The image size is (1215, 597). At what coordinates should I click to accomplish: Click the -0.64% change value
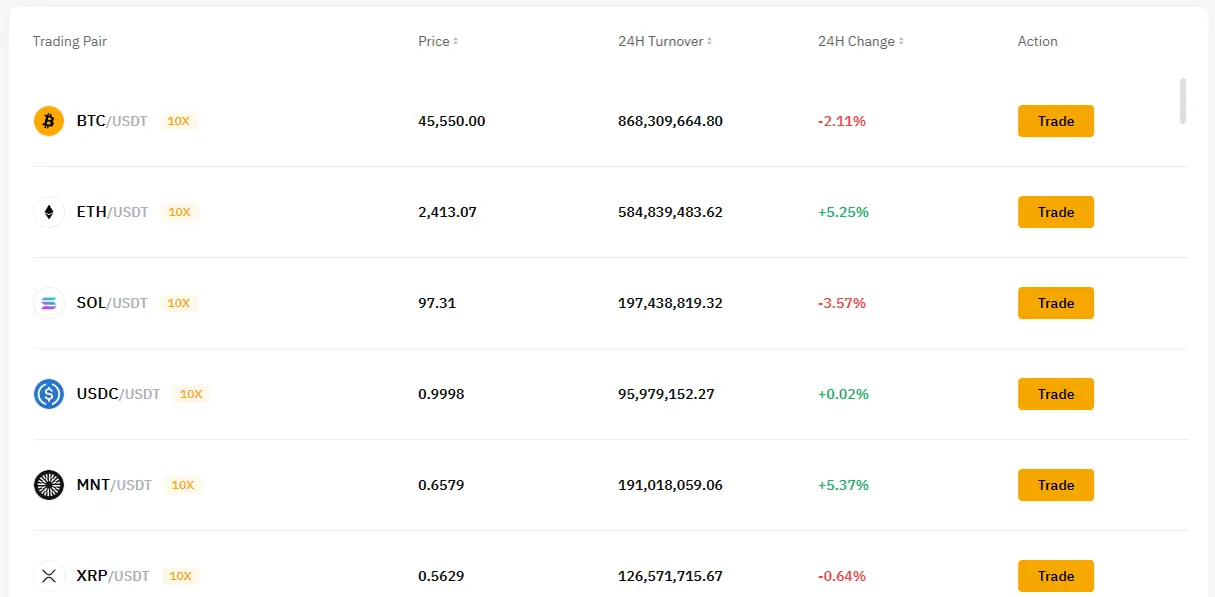coord(842,576)
